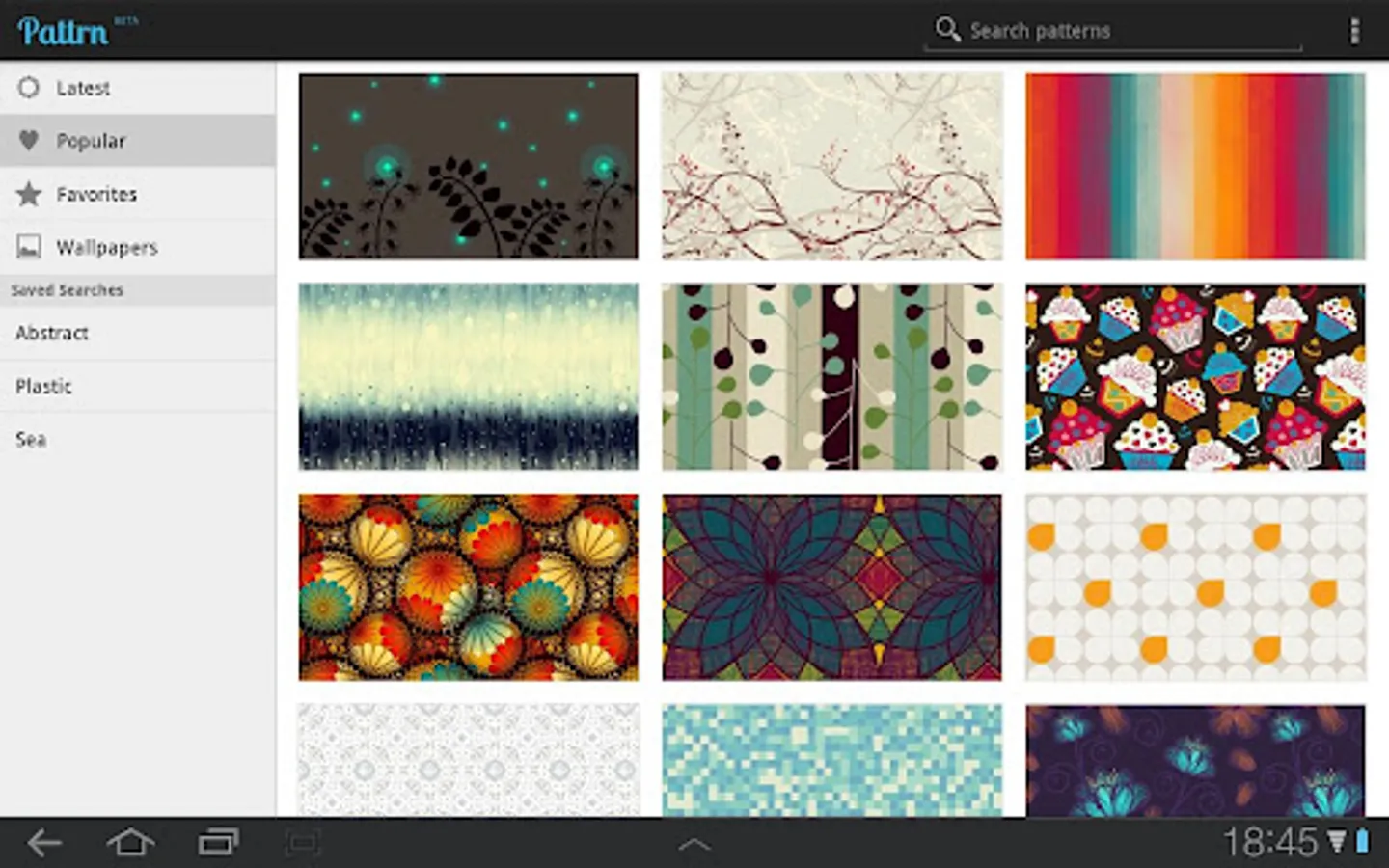Open the colorful cupcakes pattern

coord(1195,376)
